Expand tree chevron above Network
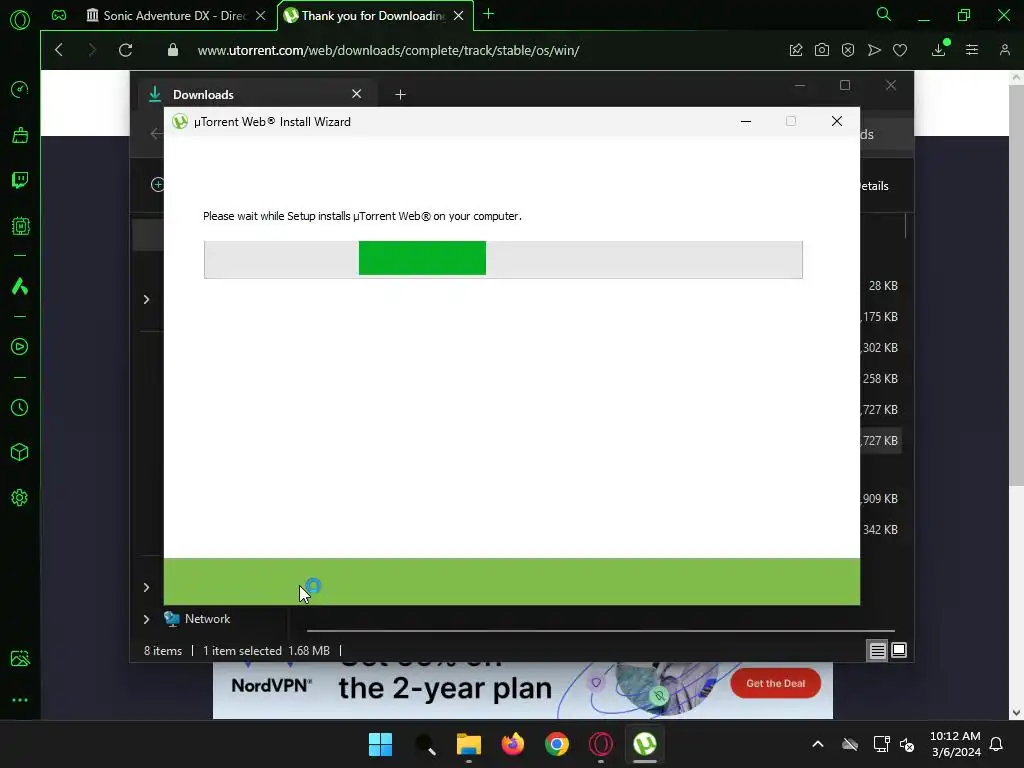Image resolution: width=1024 pixels, height=768 pixels. pos(146,588)
